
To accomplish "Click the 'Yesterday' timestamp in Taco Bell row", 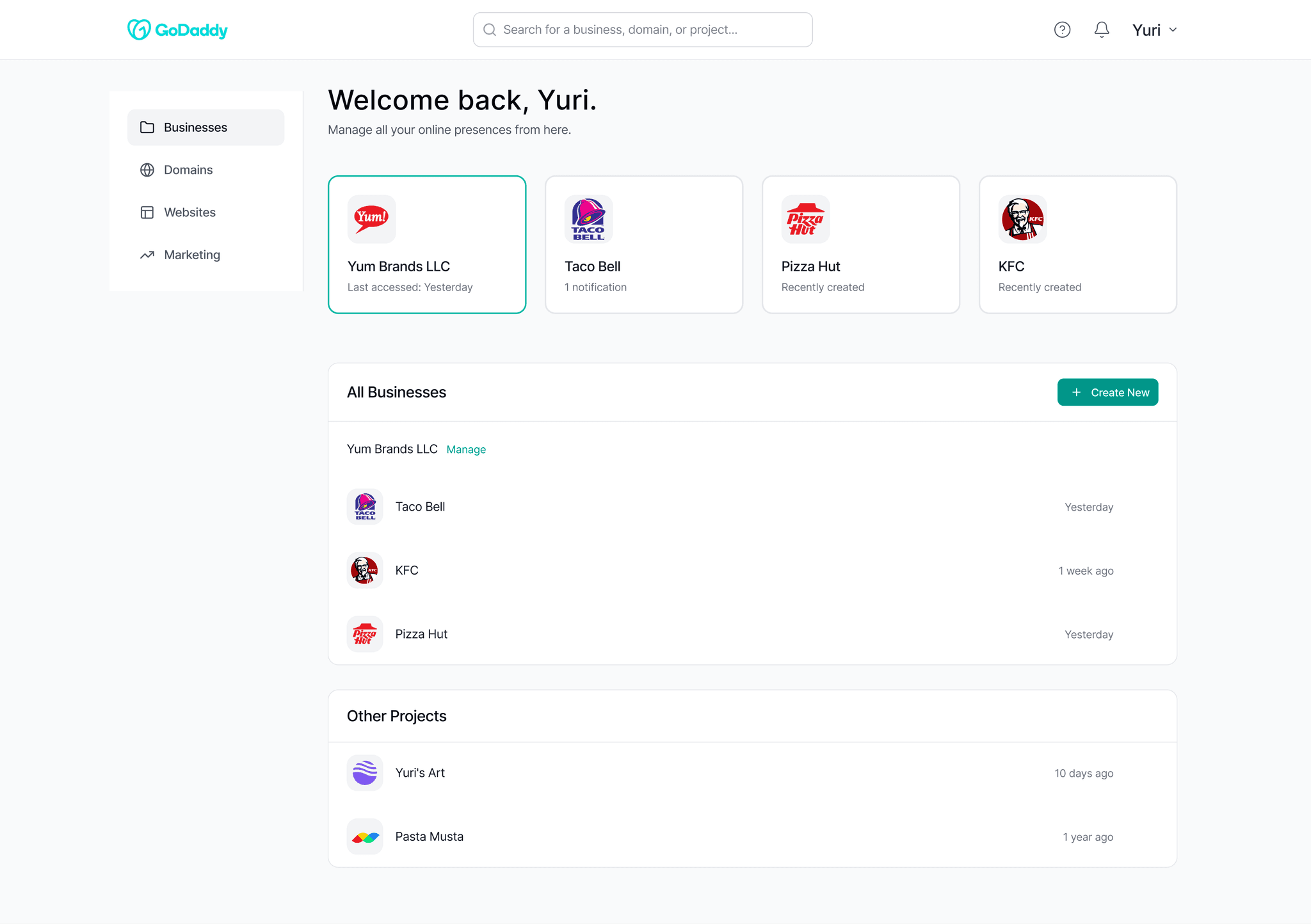I will coord(1089,507).
